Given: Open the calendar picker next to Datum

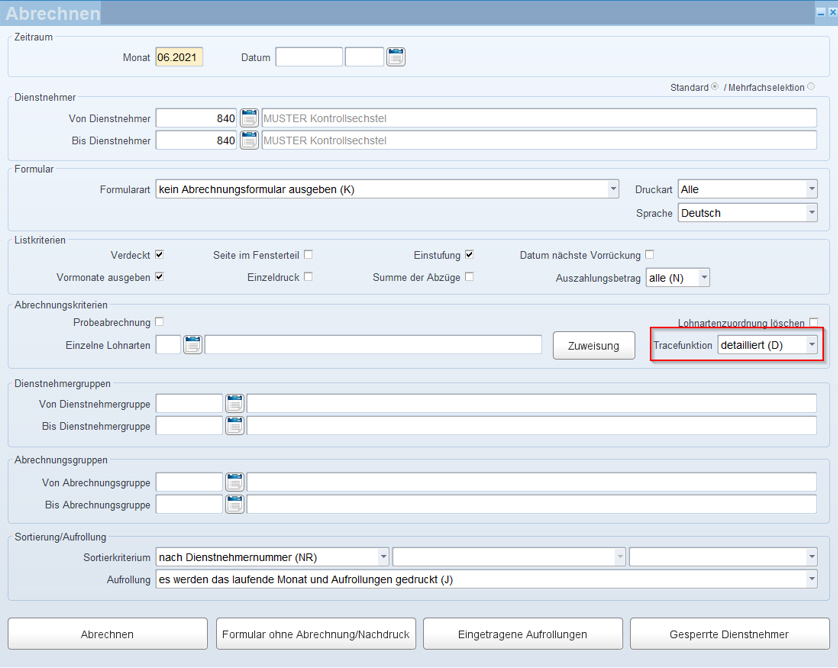Looking at the screenshot, I should click(396, 57).
